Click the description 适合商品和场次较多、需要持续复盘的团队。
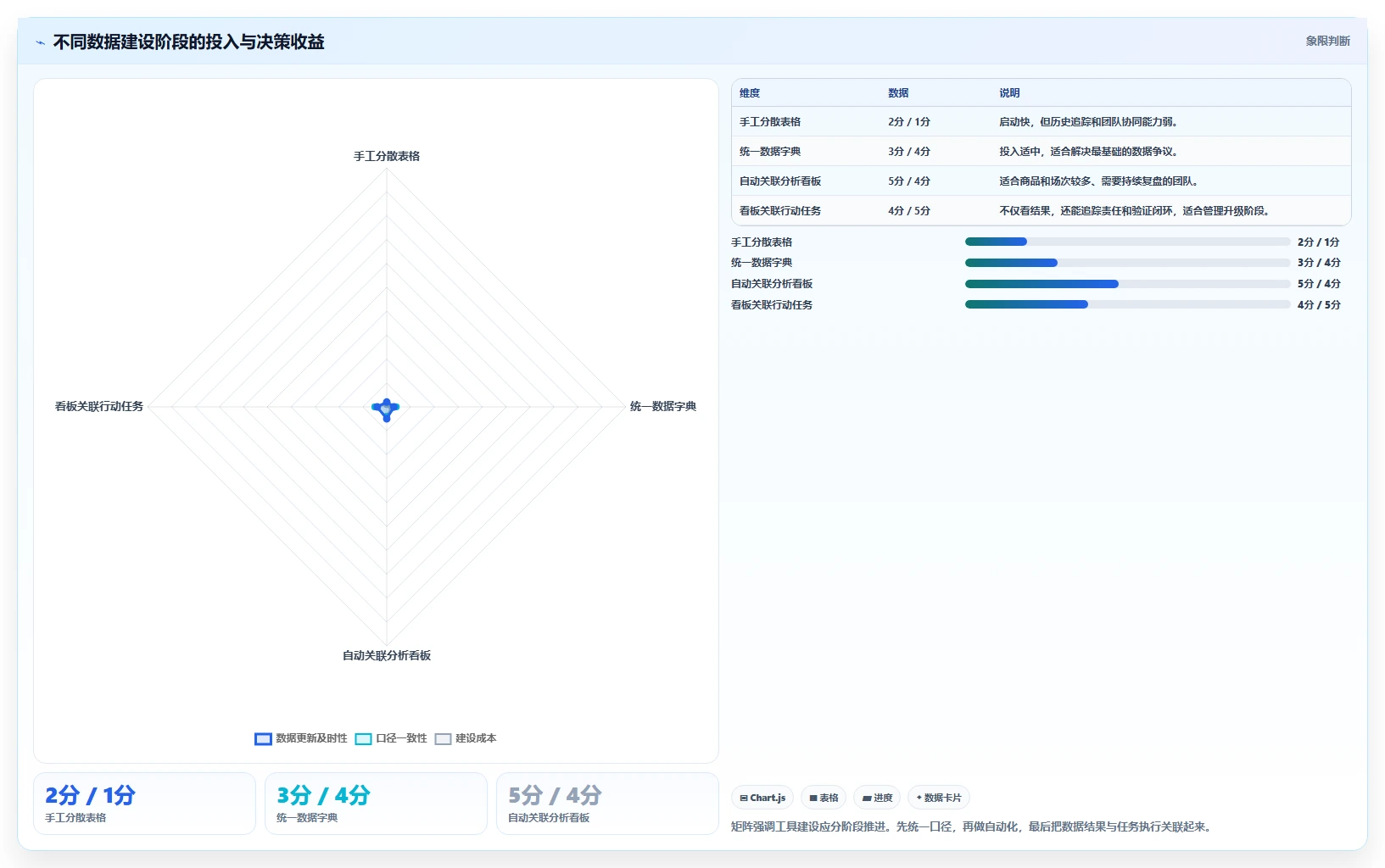Screen dimensions: 1385x868 coord(1099,181)
